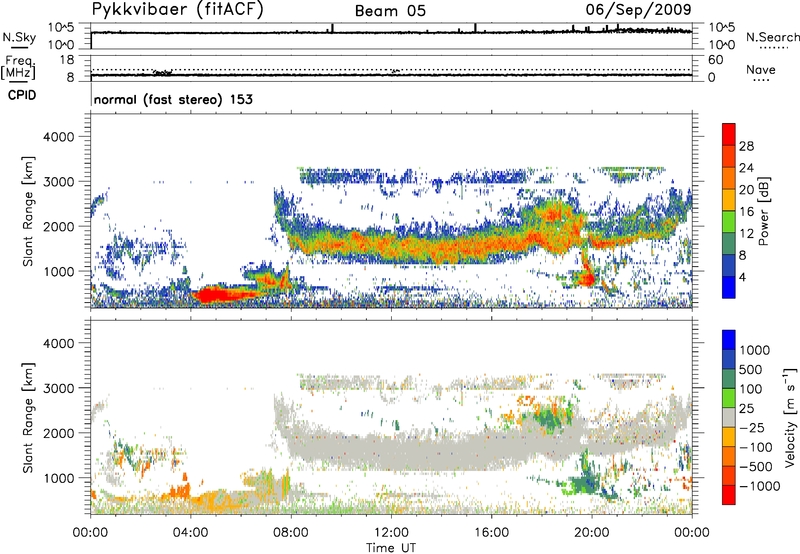The height and width of the screenshot is (554, 800).
Task: Click the yellow 16 dB power swatch
Action: point(729,199)
